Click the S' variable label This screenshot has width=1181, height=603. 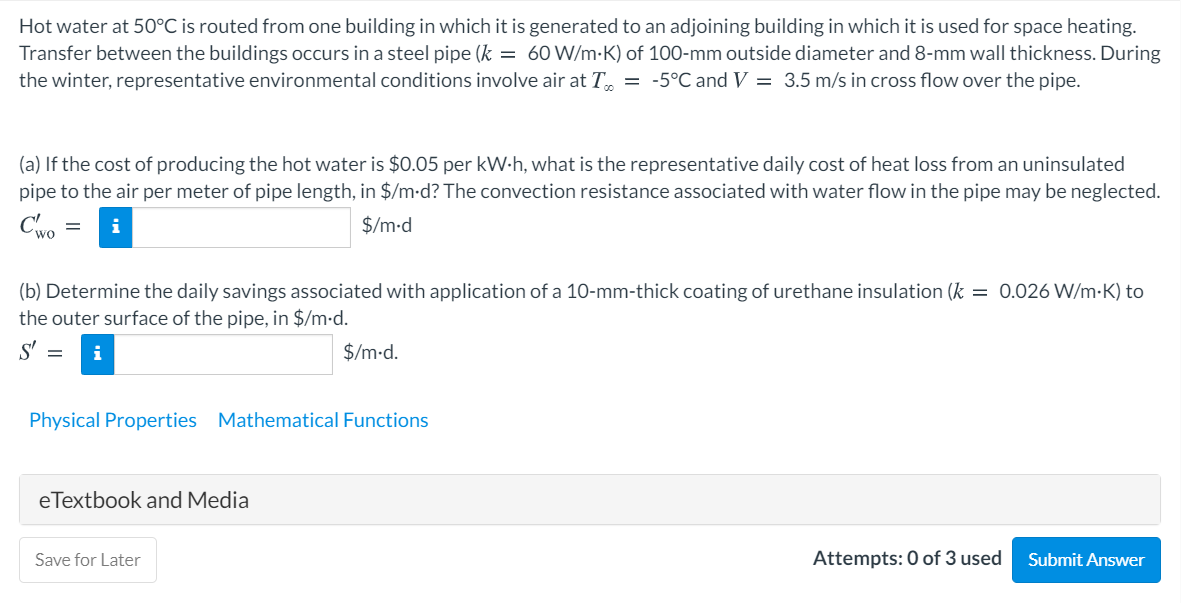29,352
